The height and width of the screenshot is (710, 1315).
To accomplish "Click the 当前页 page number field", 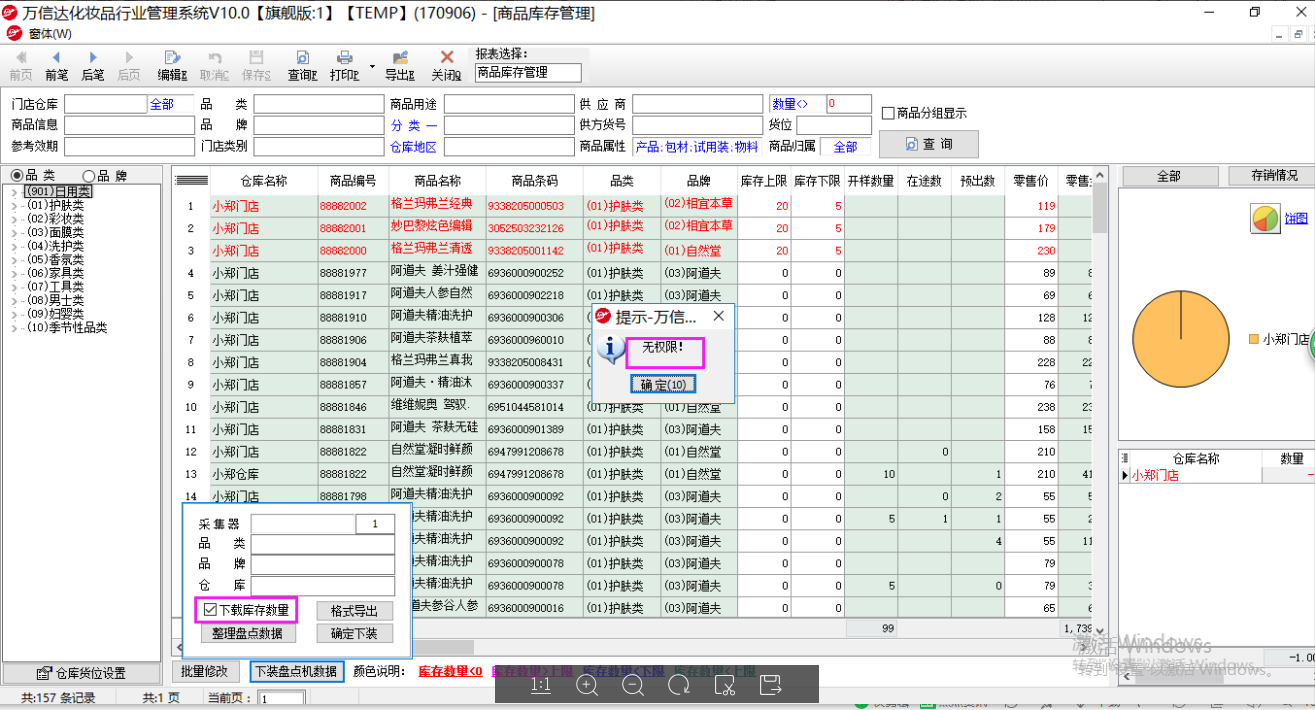I will pyautogui.click(x=282, y=699).
